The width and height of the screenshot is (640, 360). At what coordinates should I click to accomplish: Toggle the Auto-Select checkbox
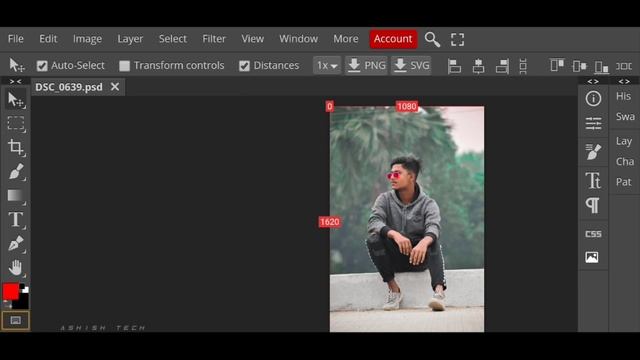tap(42, 66)
